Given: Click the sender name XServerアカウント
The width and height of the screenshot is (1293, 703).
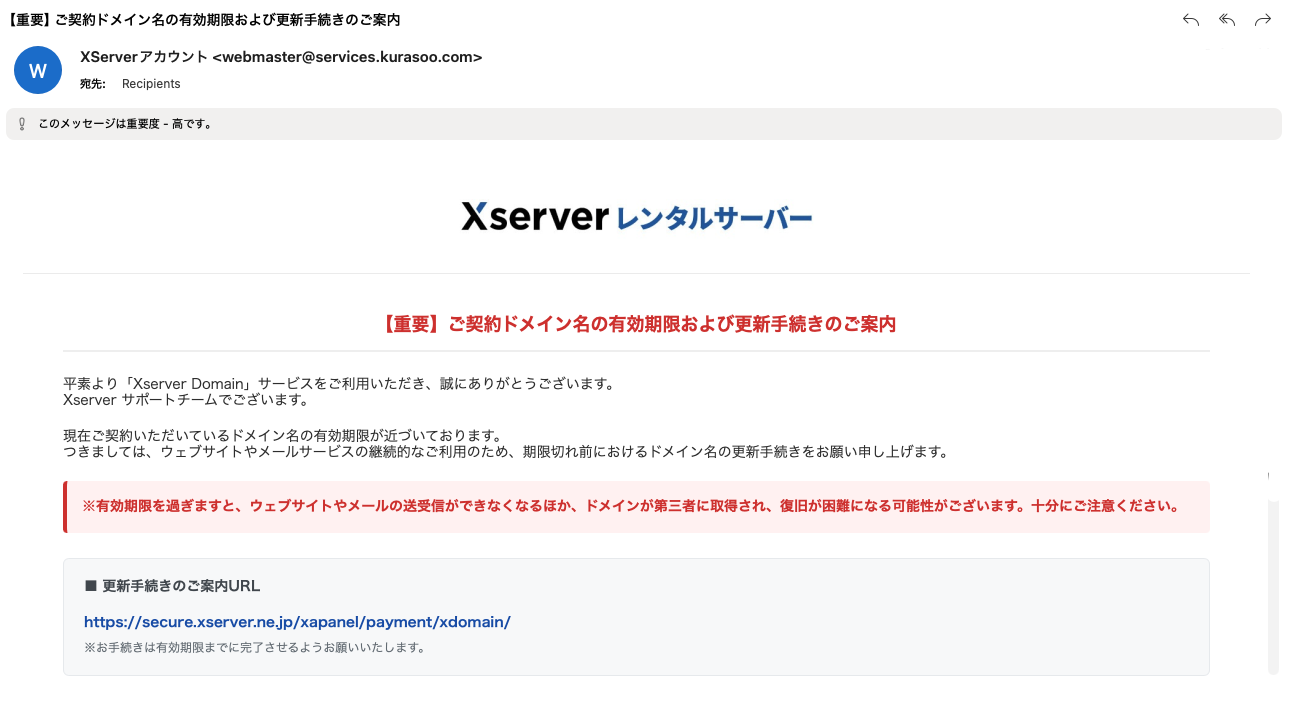Looking at the screenshot, I should pos(144,57).
